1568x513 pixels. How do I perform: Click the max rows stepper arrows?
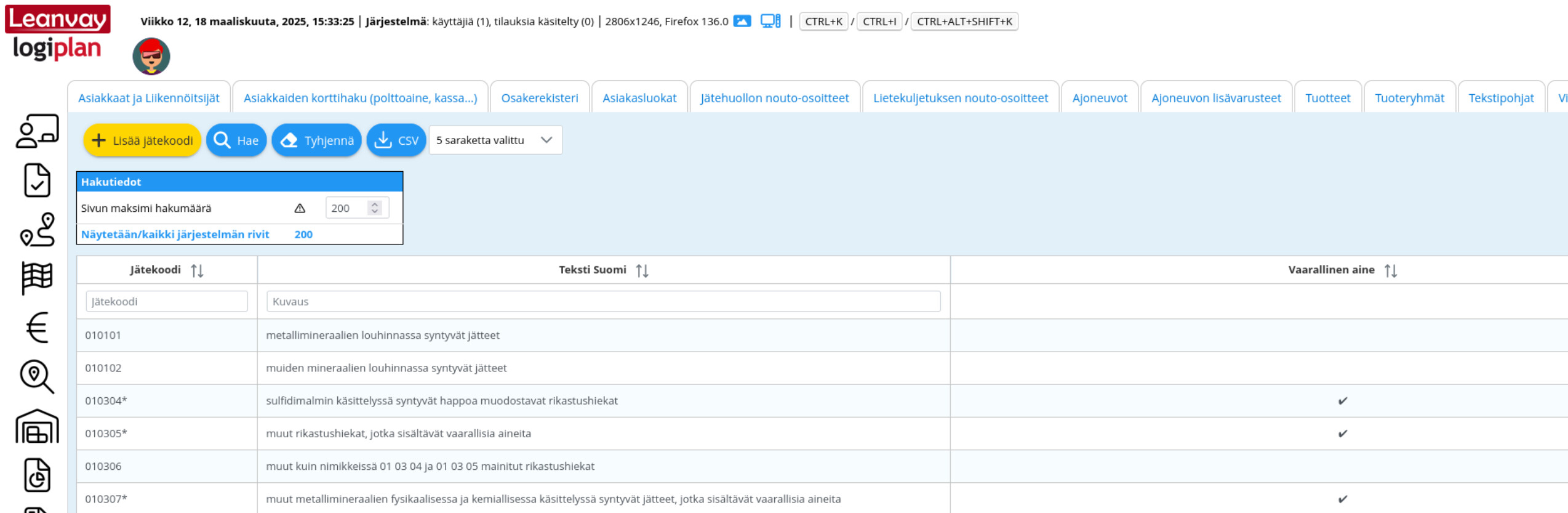374,208
